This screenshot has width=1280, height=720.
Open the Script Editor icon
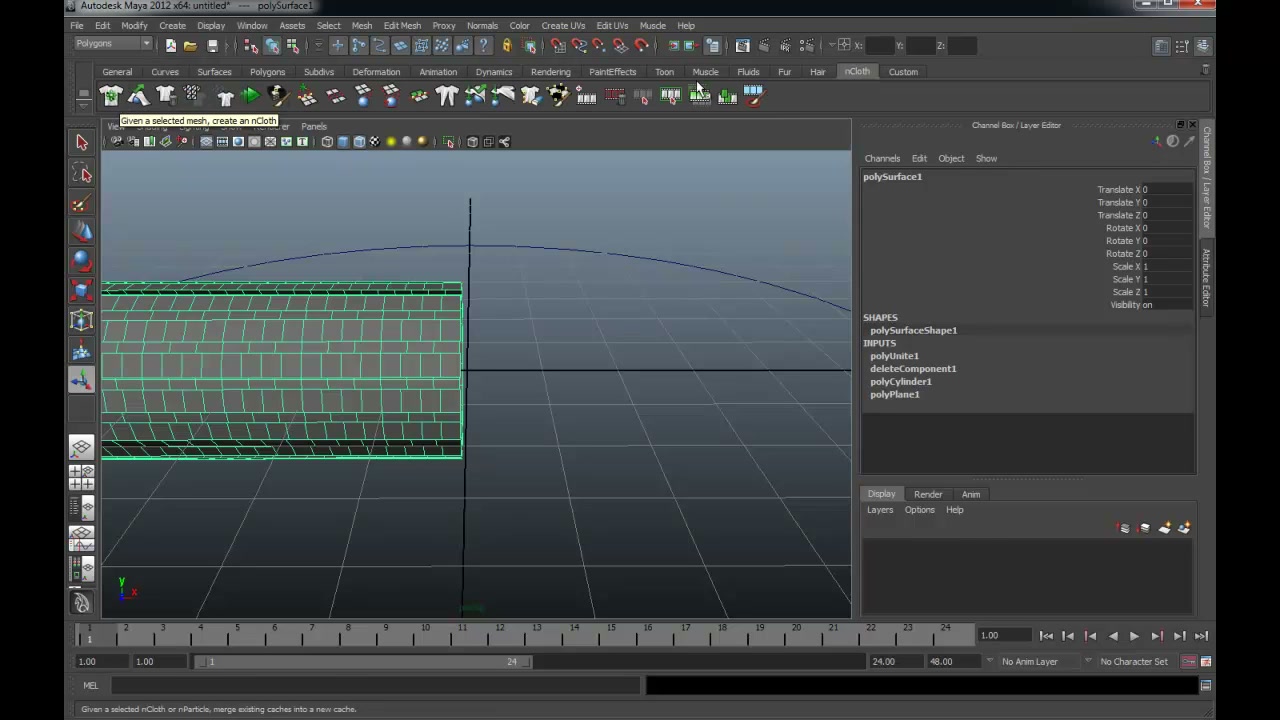coord(1206,686)
